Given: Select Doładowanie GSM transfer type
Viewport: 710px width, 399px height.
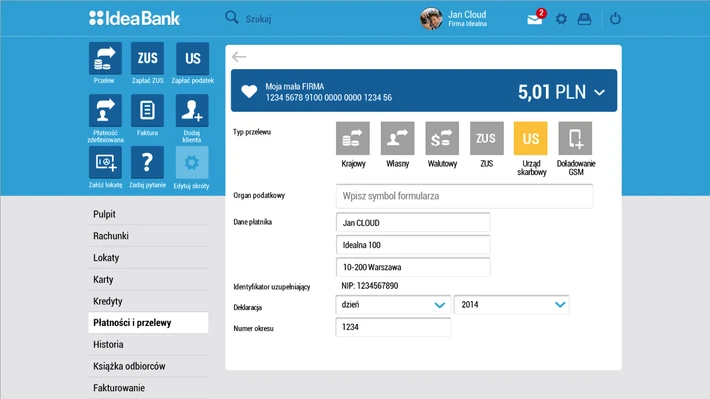Looking at the screenshot, I should point(576,138).
